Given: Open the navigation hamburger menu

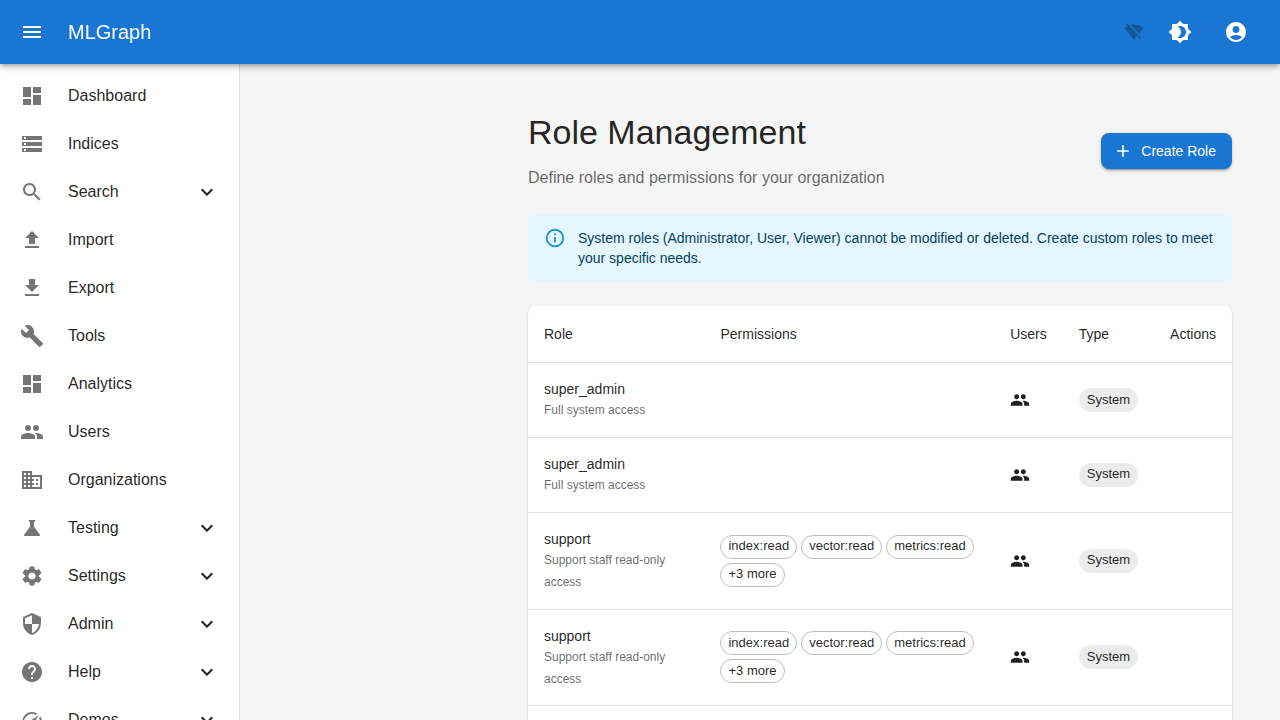Looking at the screenshot, I should coord(32,32).
